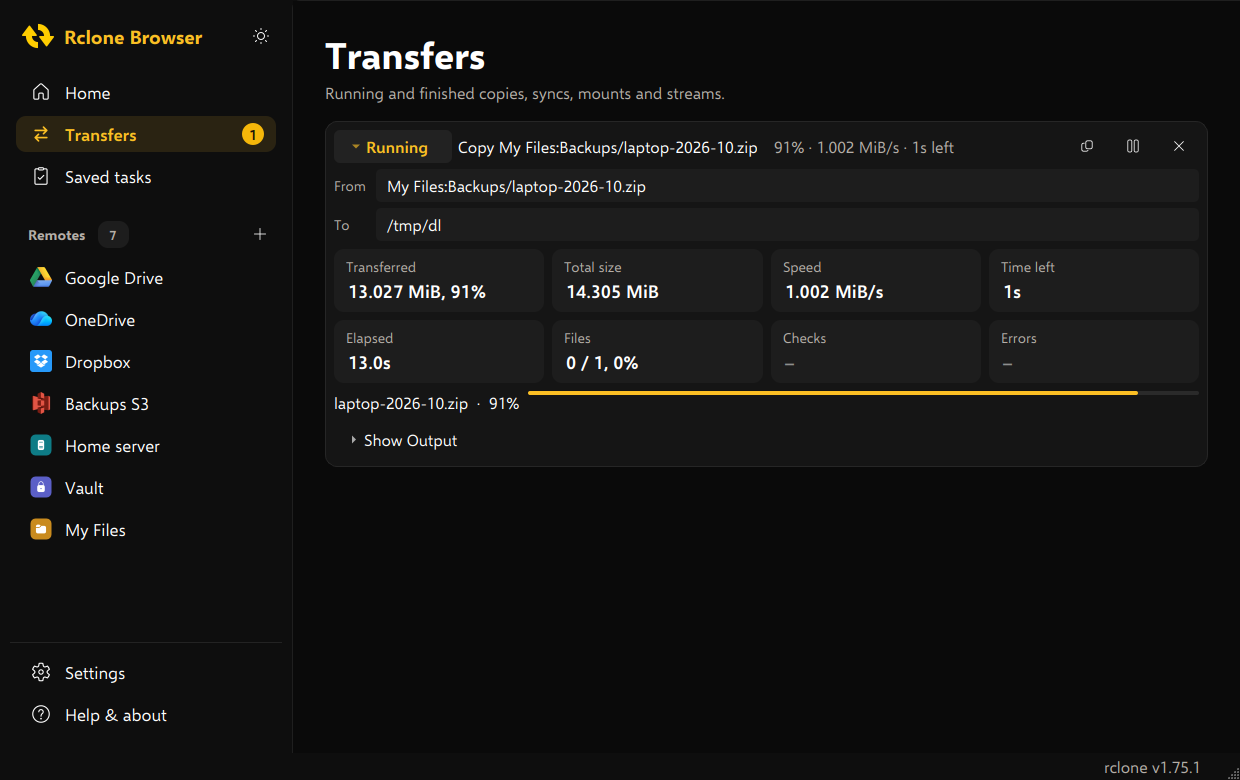Screen dimensions: 1240x780
Task: Click the Transfers page heading
Action: click(x=405, y=57)
